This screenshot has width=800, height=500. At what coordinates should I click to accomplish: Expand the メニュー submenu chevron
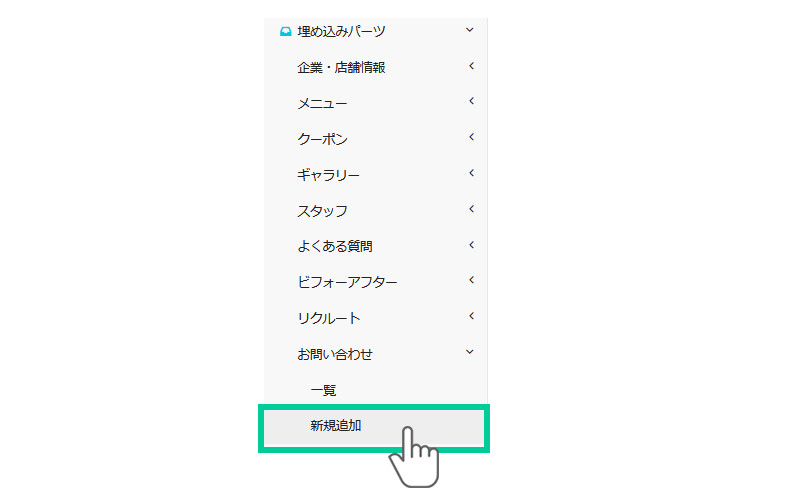pos(470,102)
